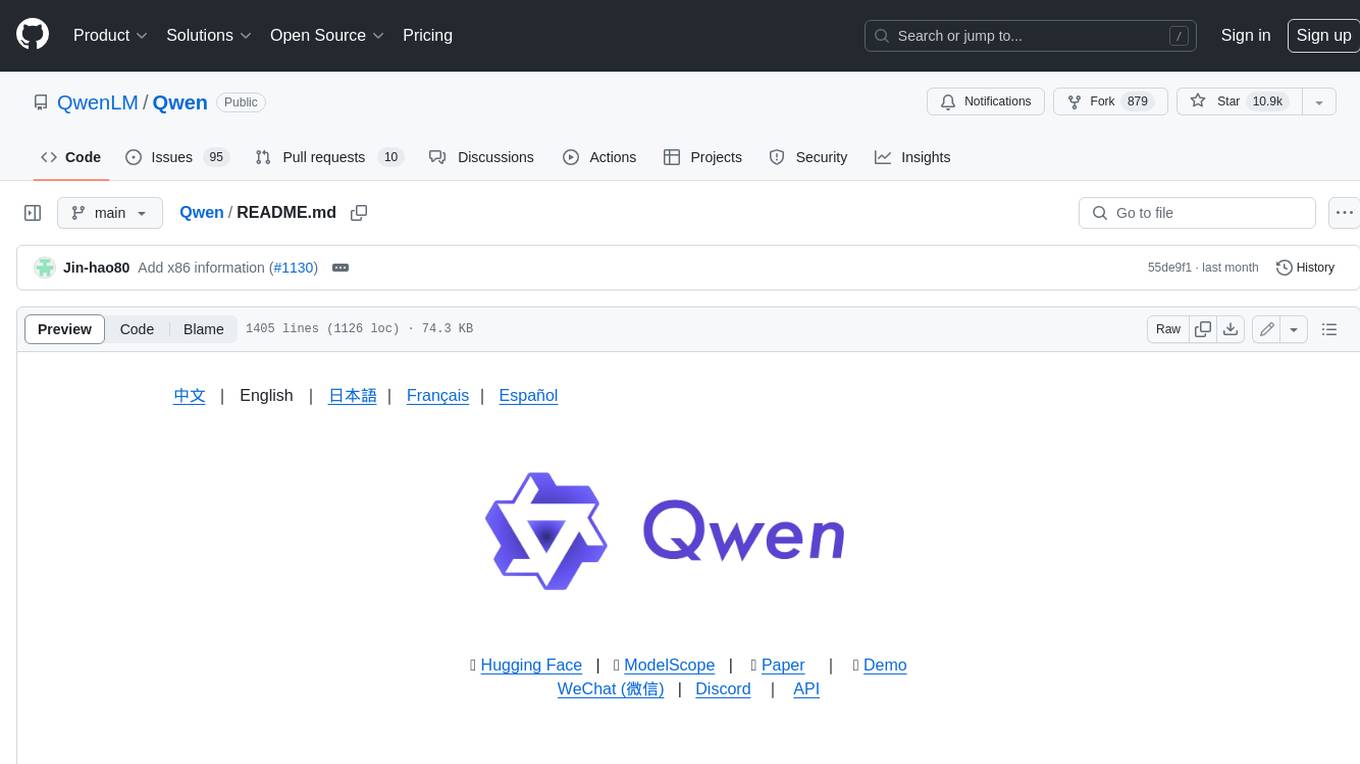Open the Issues tab
The height and width of the screenshot is (764, 1360).
(177, 157)
